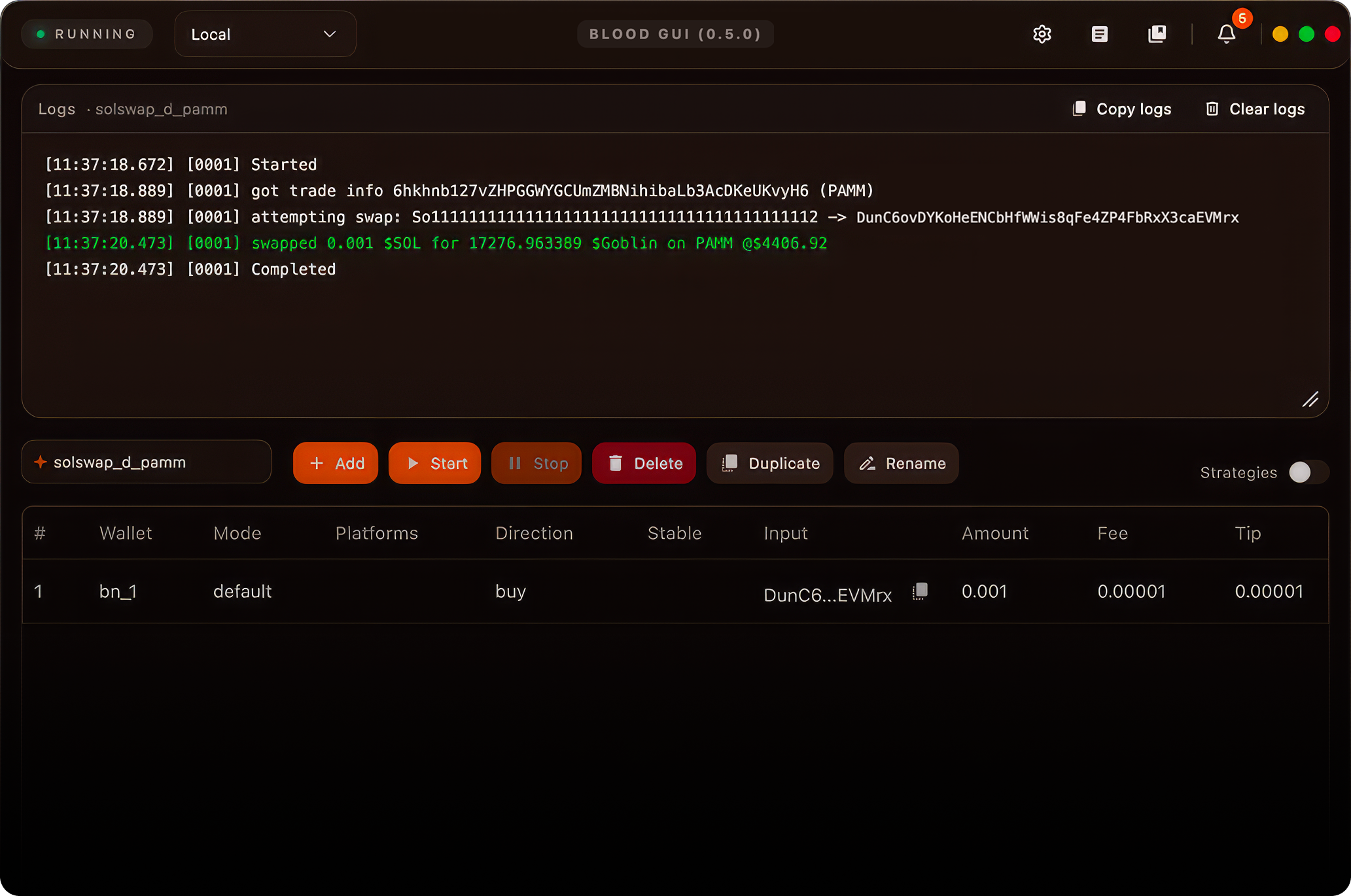Select the solswap_d_pamm task name field
The image size is (1351, 896).
click(x=147, y=462)
